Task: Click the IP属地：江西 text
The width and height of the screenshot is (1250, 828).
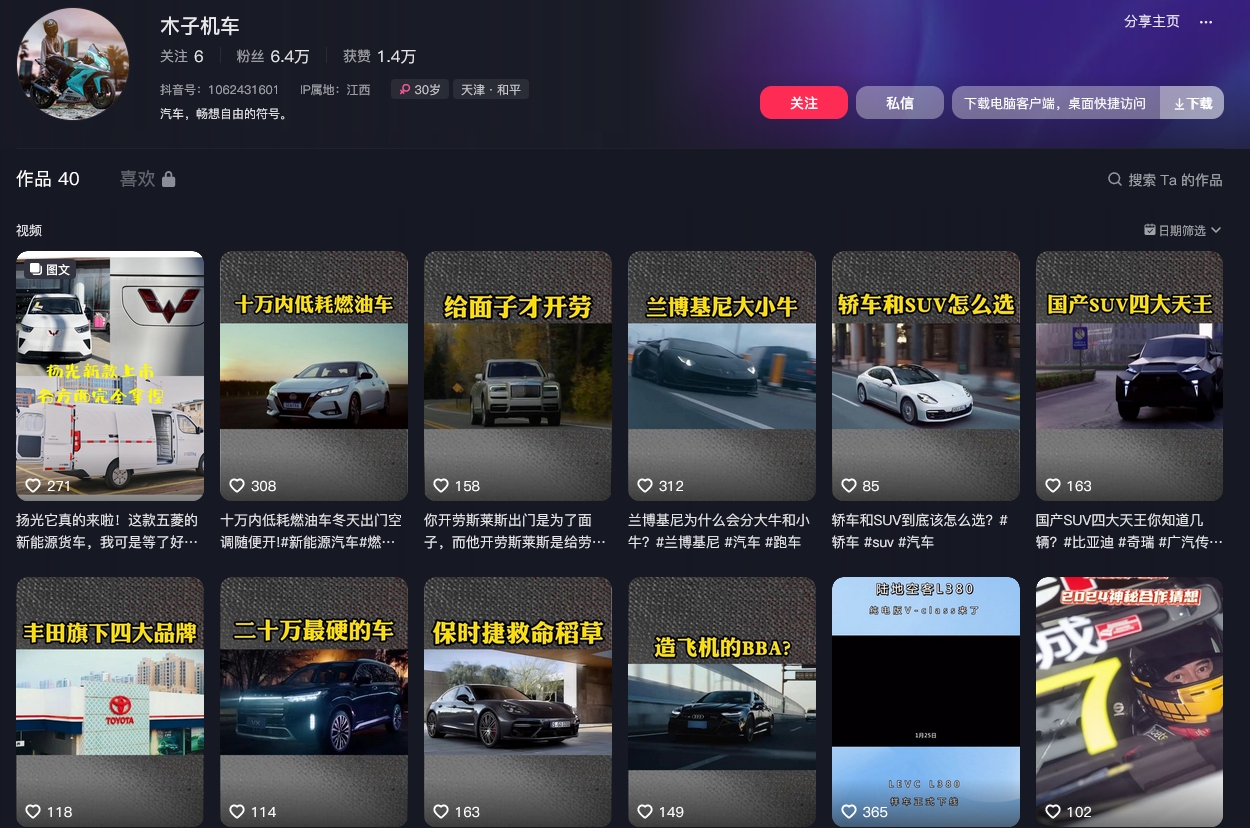Action: 336,90
